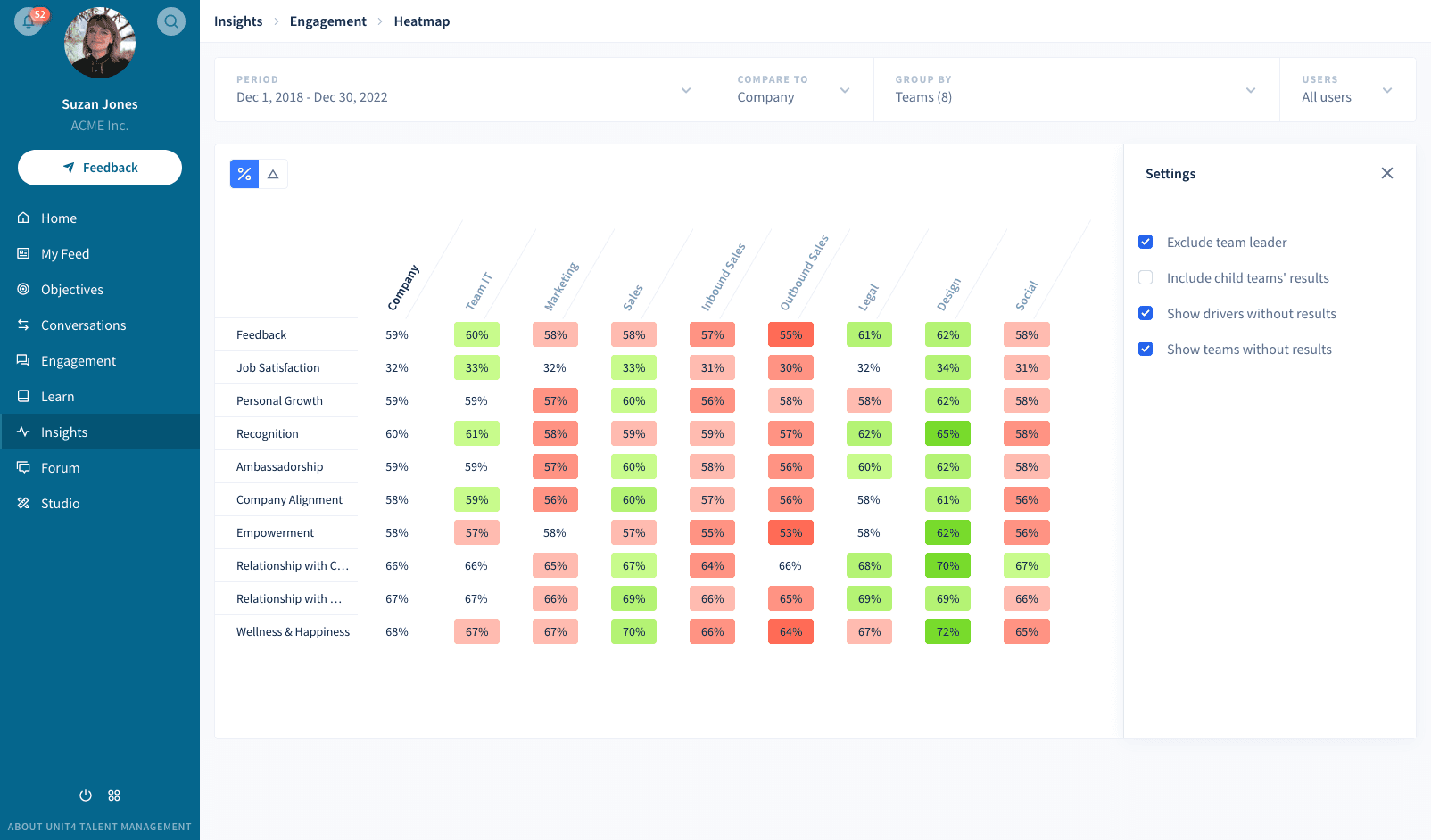Go to the Conversations page
Viewport: 1431px width, 840px height.
(84, 325)
